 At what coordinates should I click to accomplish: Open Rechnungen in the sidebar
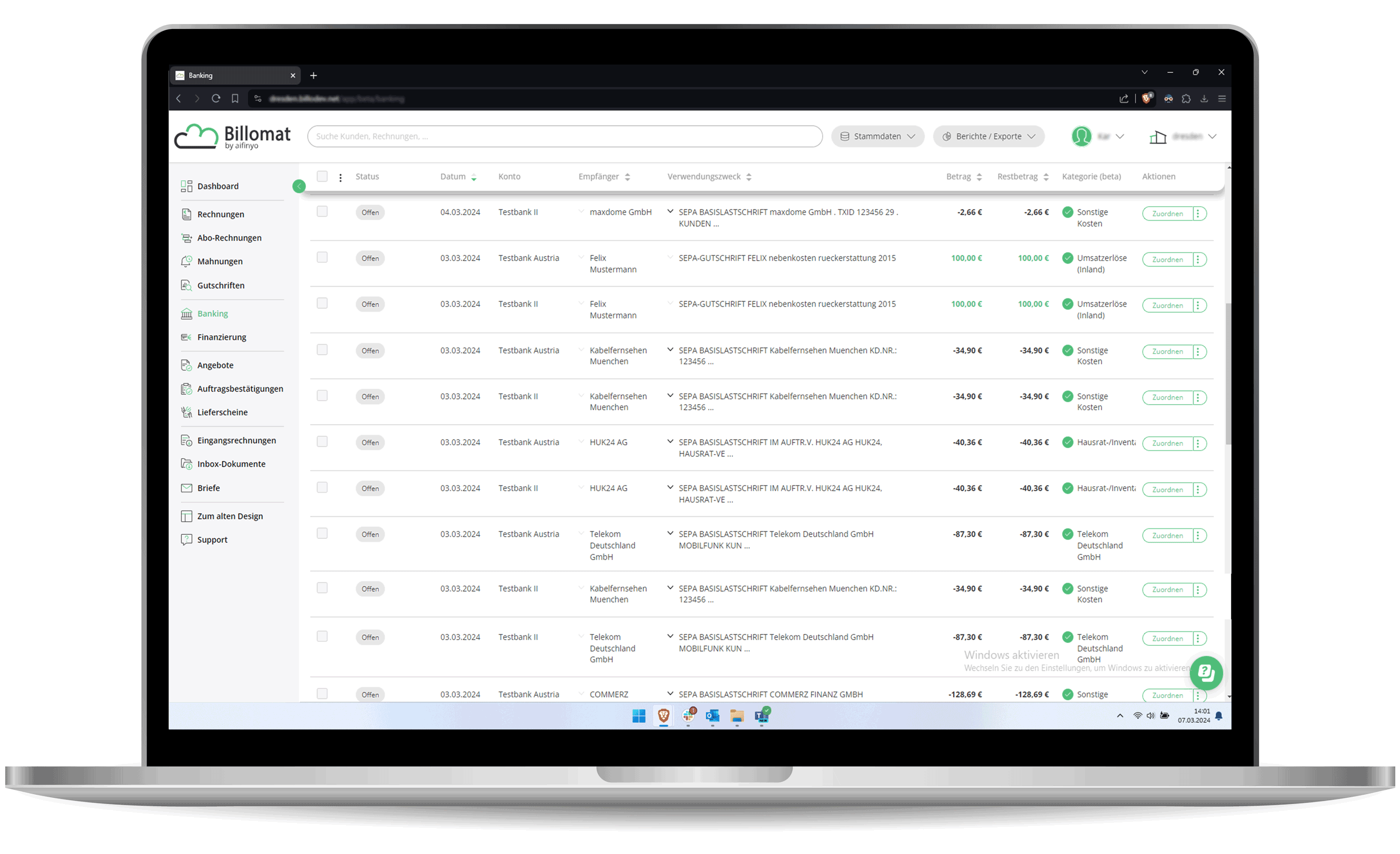pos(220,214)
